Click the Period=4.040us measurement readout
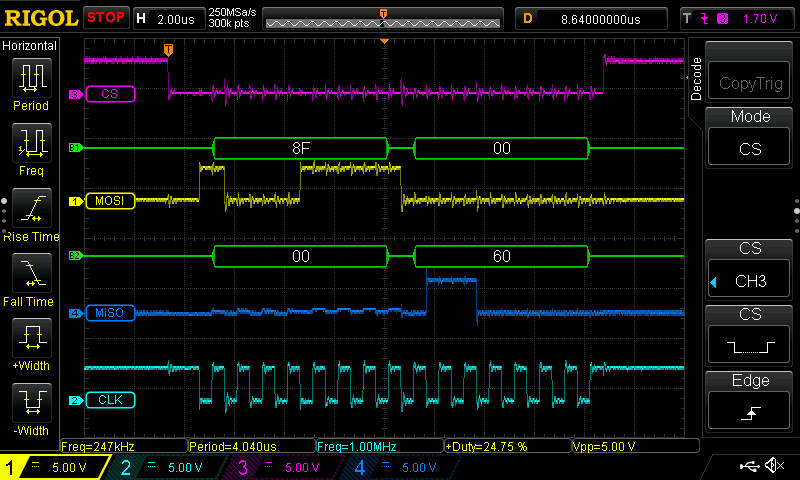 (x=252, y=446)
